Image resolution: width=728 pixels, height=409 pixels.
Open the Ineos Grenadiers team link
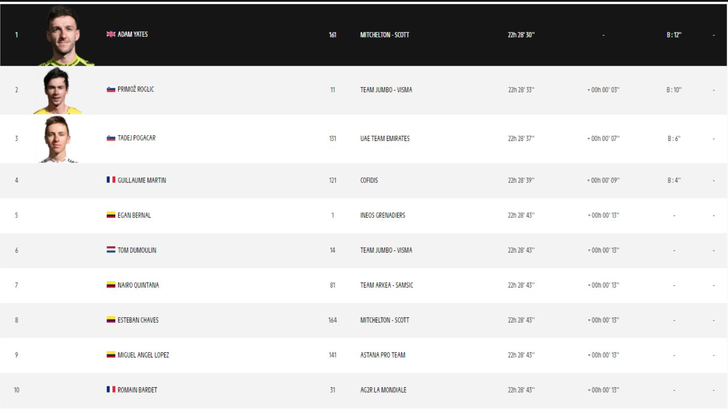coord(382,215)
